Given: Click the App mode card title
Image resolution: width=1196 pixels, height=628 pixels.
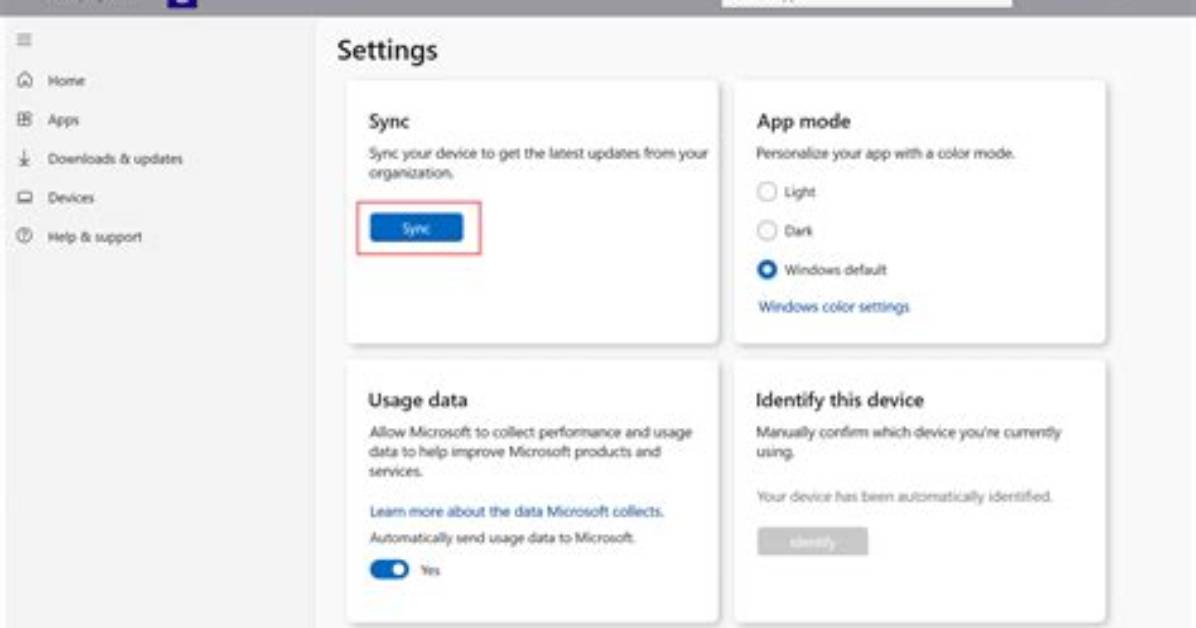Looking at the screenshot, I should tap(803, 121).
